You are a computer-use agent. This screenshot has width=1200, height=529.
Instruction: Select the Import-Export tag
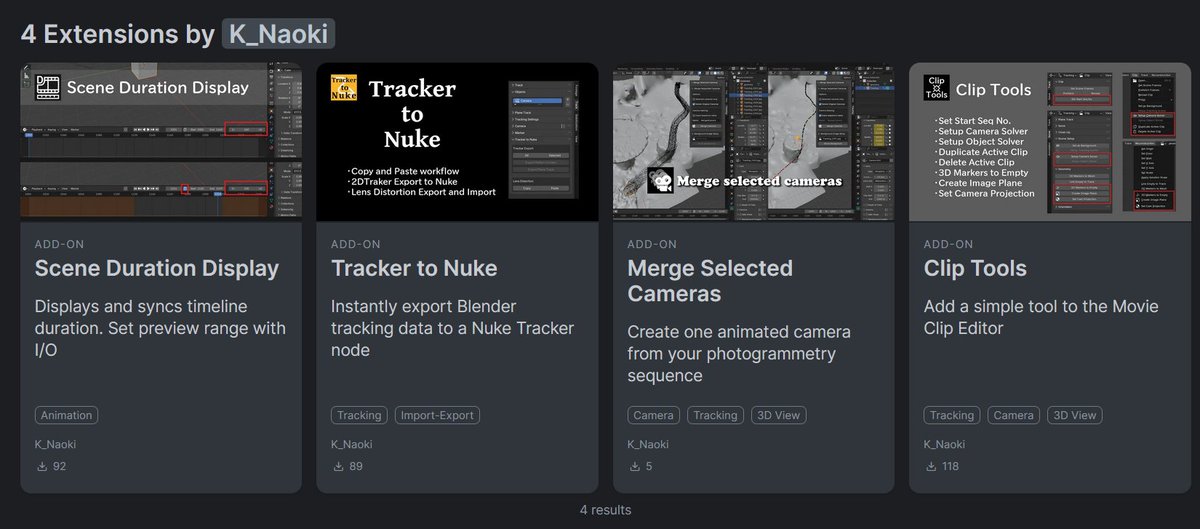[x=437, y=415]
